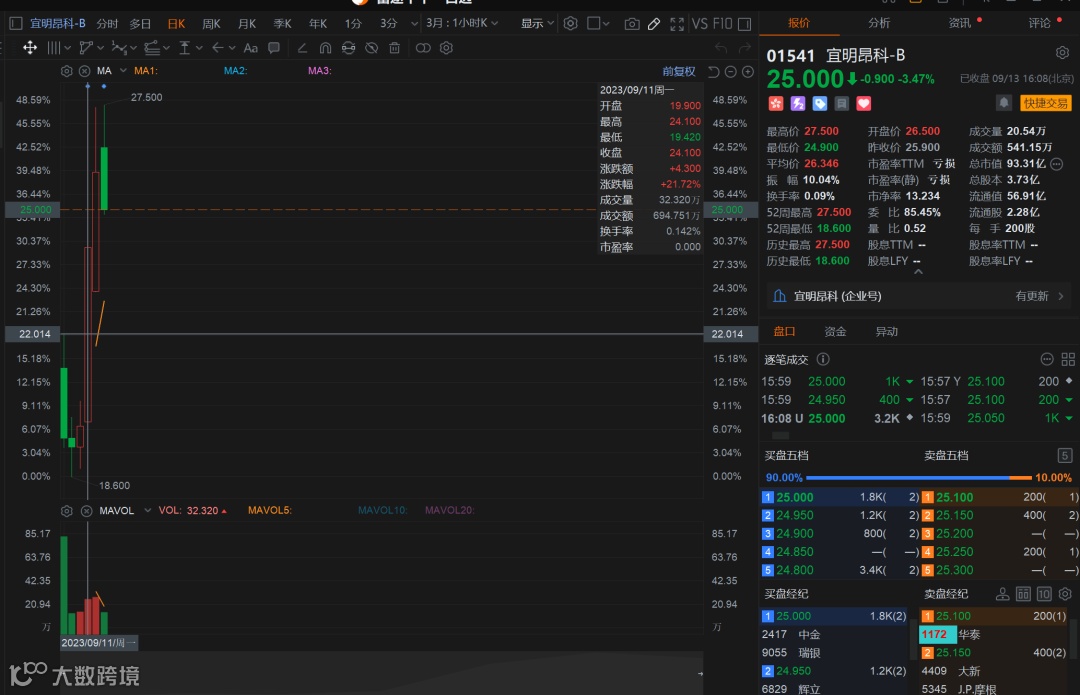This screenshot has width=1080, height=695.
Task: Click the purple lightning Level-2 badge
Action: 798,103
